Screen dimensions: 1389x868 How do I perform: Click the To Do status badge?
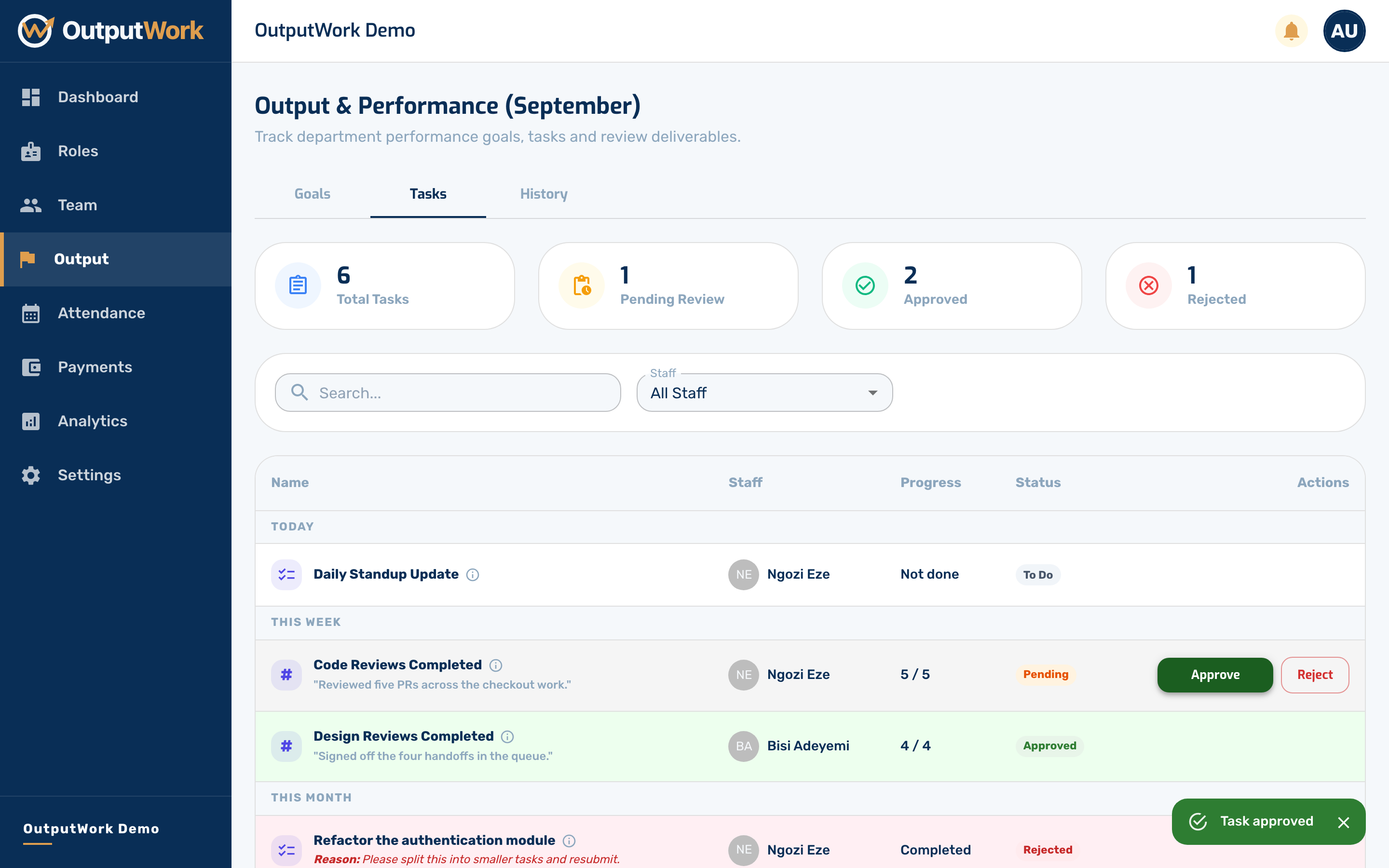click(x=1038, y=575)
